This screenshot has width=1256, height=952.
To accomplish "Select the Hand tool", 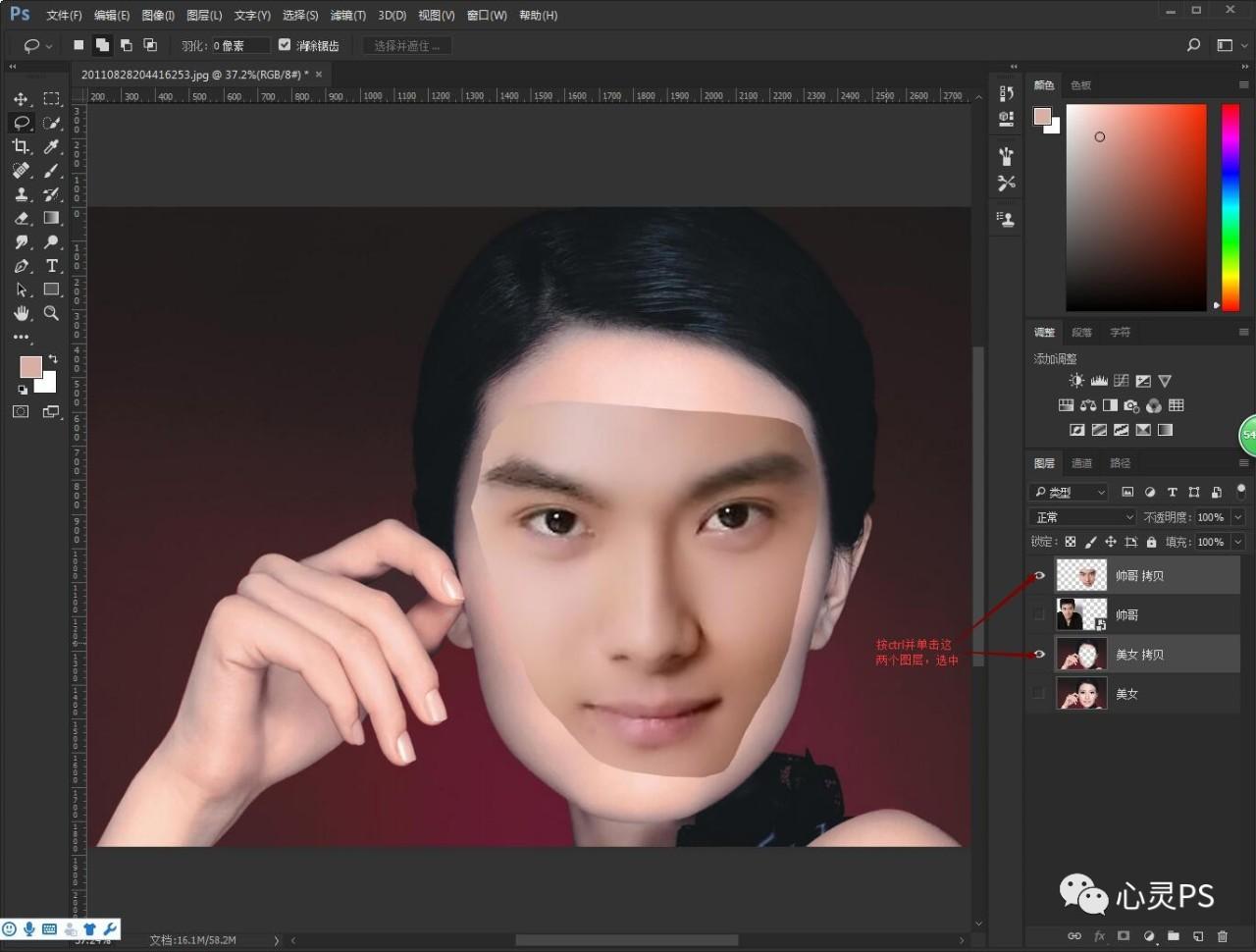I will click(21, 314).
